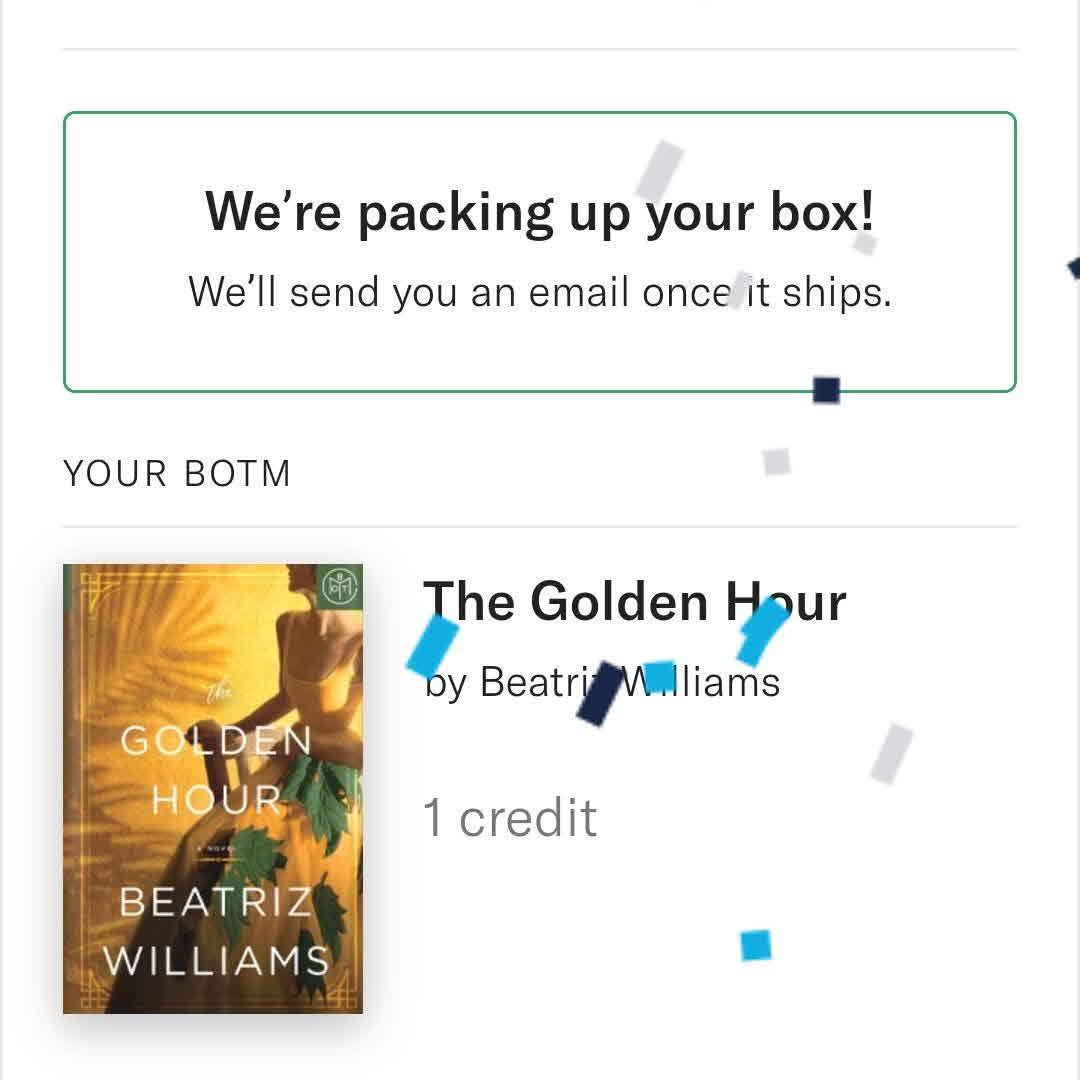Click the gray confetti right of author name
Screen dimensions: 1080x1080
click(891, 753)
